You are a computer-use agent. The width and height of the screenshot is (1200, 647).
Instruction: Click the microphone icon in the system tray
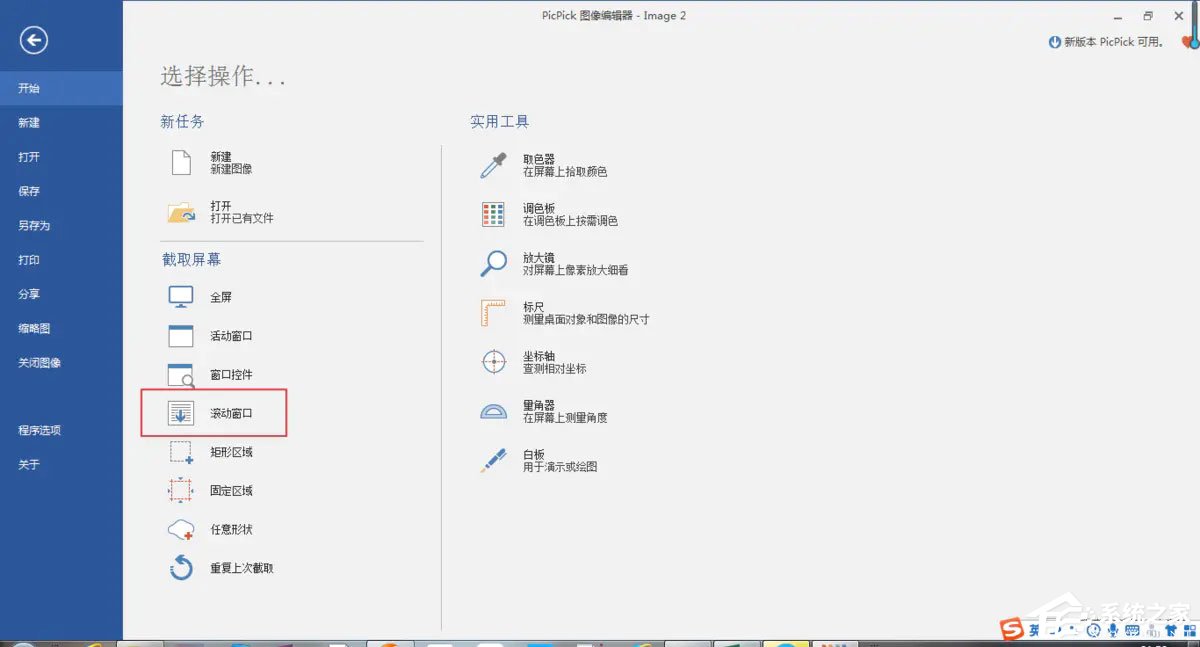coord(1113,630)
